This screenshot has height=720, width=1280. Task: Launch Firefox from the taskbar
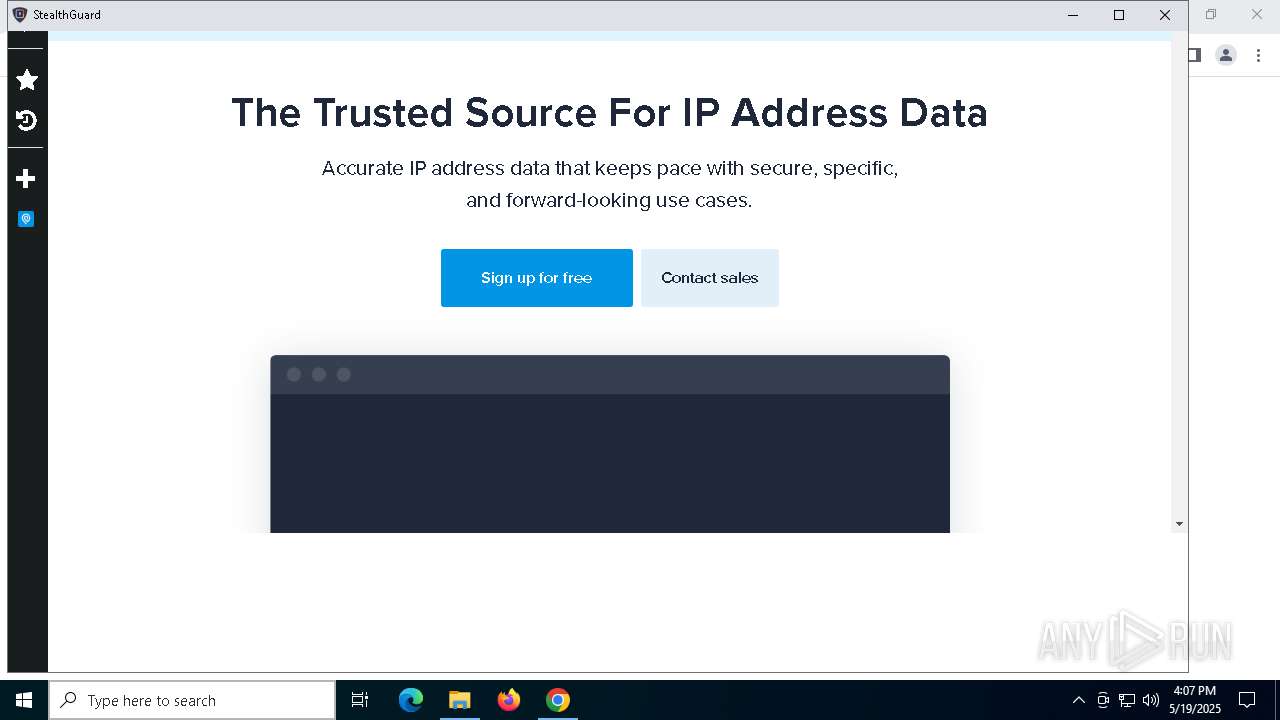tap(509, 700)
